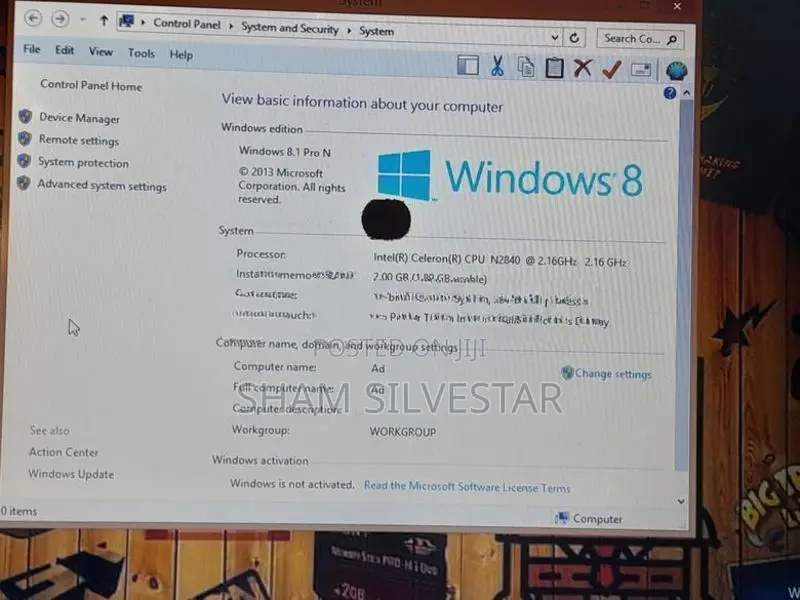Click the computer icon in address bar
The image size is (800, 600).
(127, 21)
